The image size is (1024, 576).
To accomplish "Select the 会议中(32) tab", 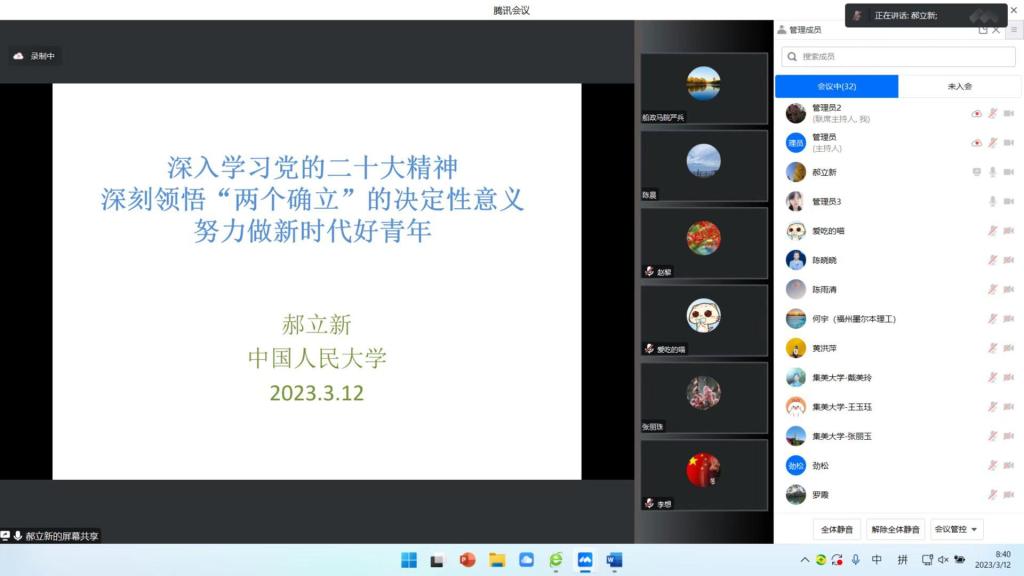I will [x=837, y=86].
